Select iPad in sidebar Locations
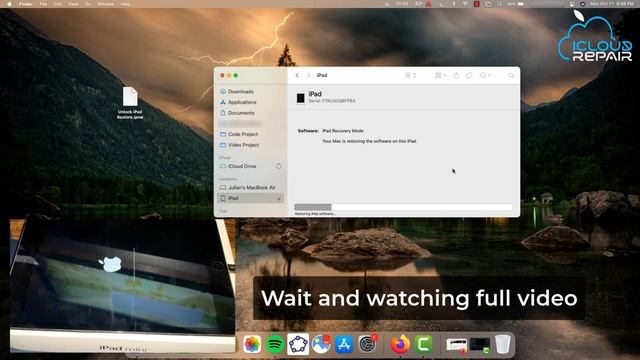Viewport: 640px width, 360px height. coord(251,198)
